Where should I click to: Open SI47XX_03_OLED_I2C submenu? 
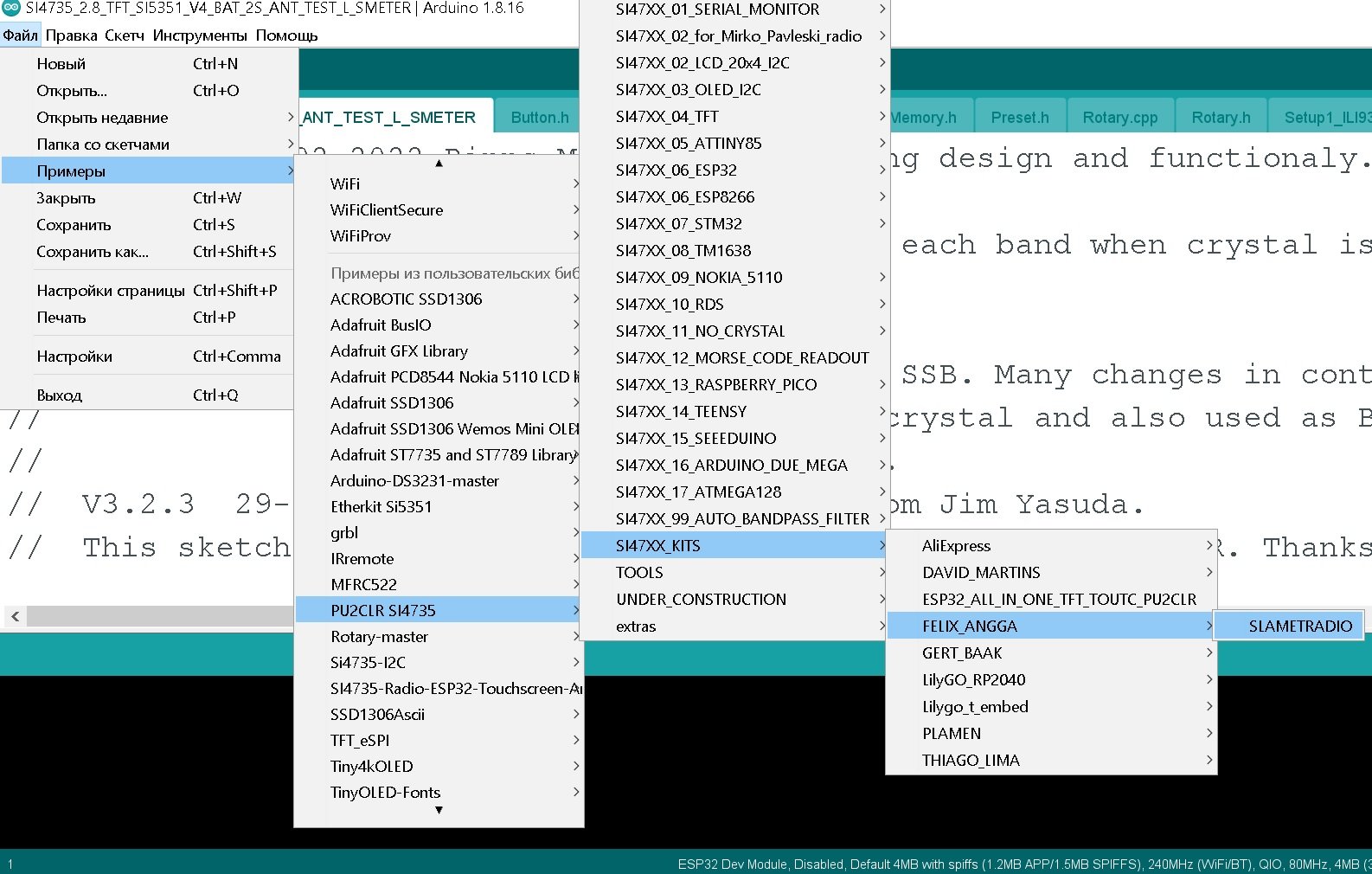coord(734,89)
